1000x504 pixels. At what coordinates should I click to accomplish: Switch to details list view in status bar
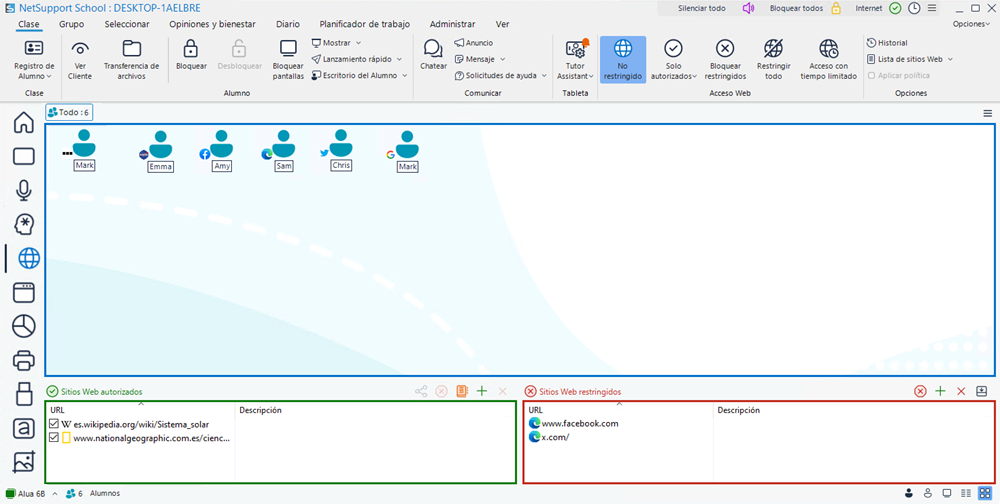click(966, 493)
